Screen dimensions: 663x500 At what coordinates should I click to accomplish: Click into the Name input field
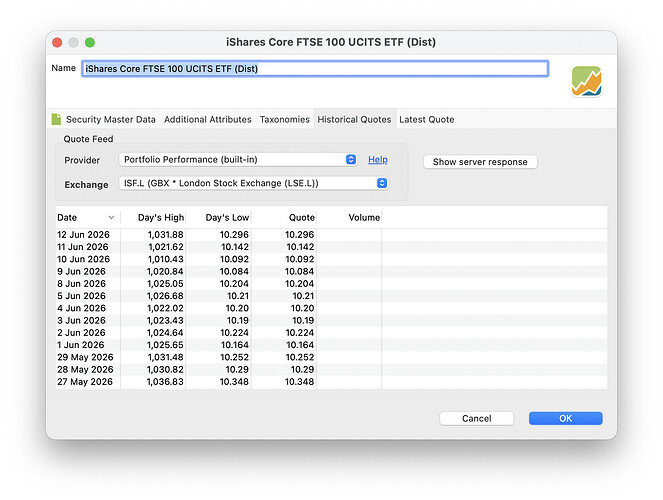coord(315,68)
